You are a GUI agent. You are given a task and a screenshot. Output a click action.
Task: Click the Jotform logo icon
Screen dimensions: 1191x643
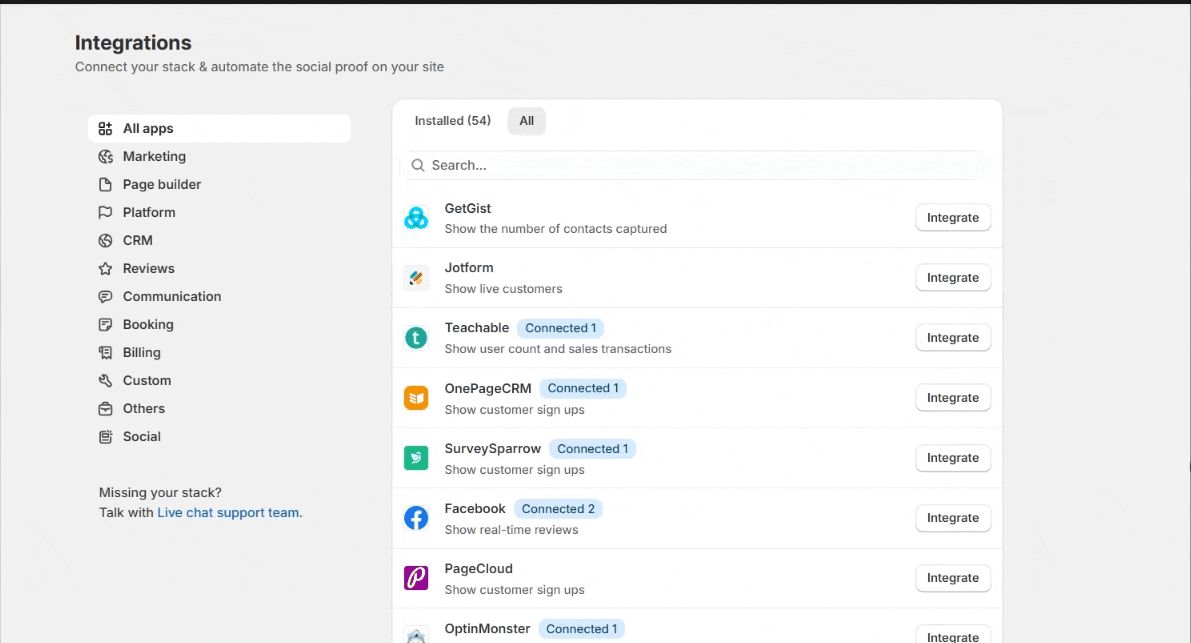[416, 278]
